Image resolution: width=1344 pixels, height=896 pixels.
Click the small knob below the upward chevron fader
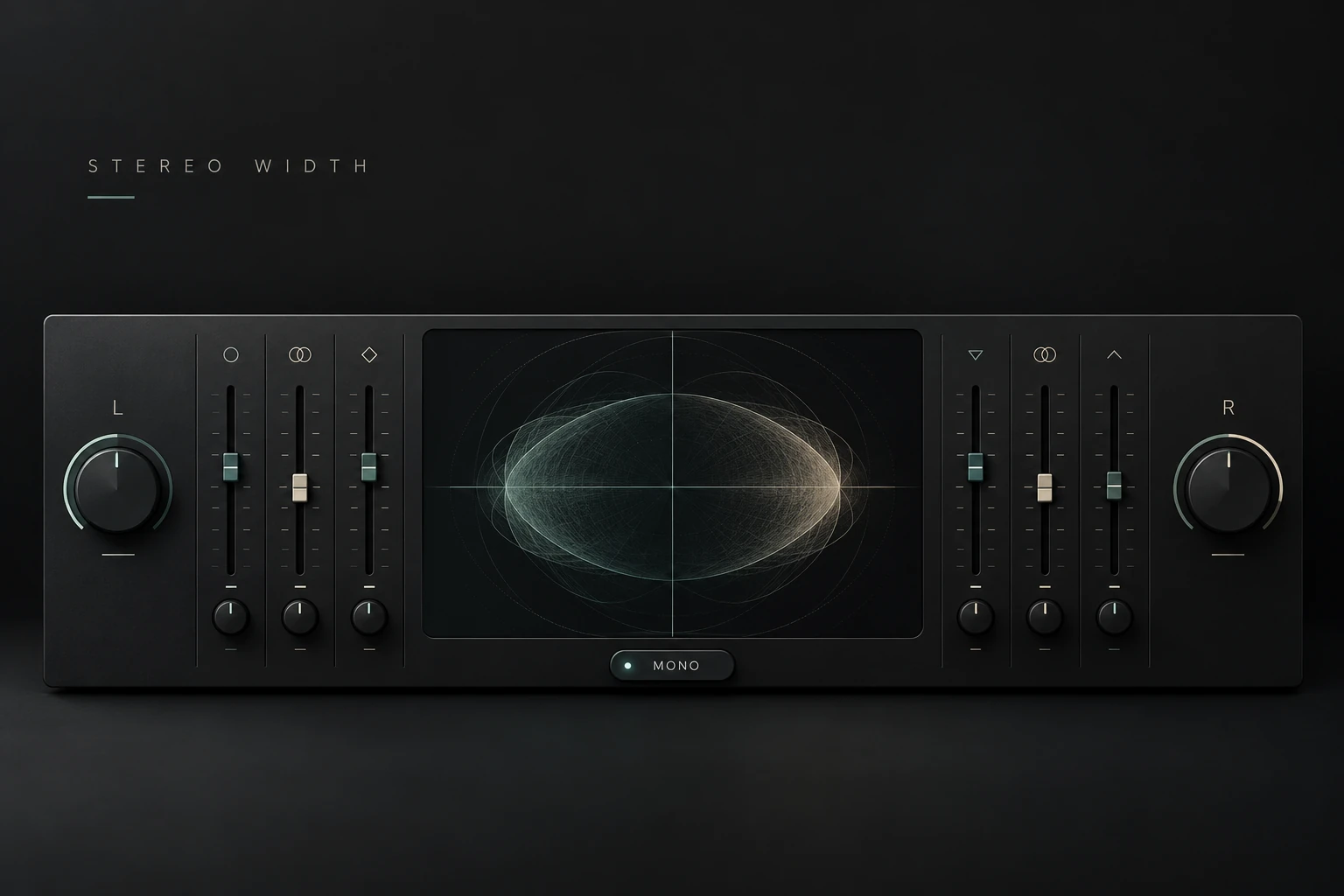1114,617
